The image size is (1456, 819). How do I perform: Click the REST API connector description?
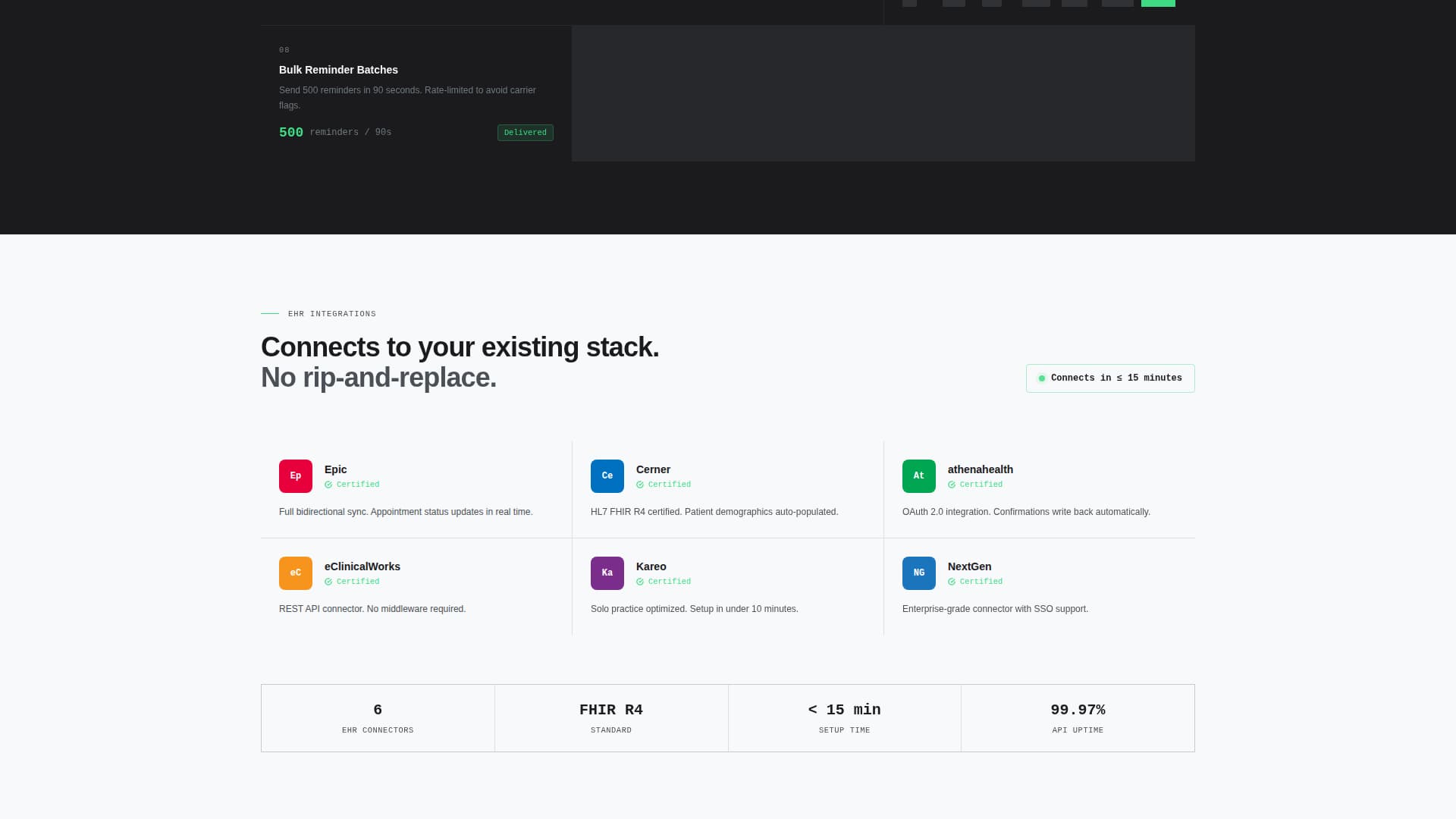click(x=372, y=609)
